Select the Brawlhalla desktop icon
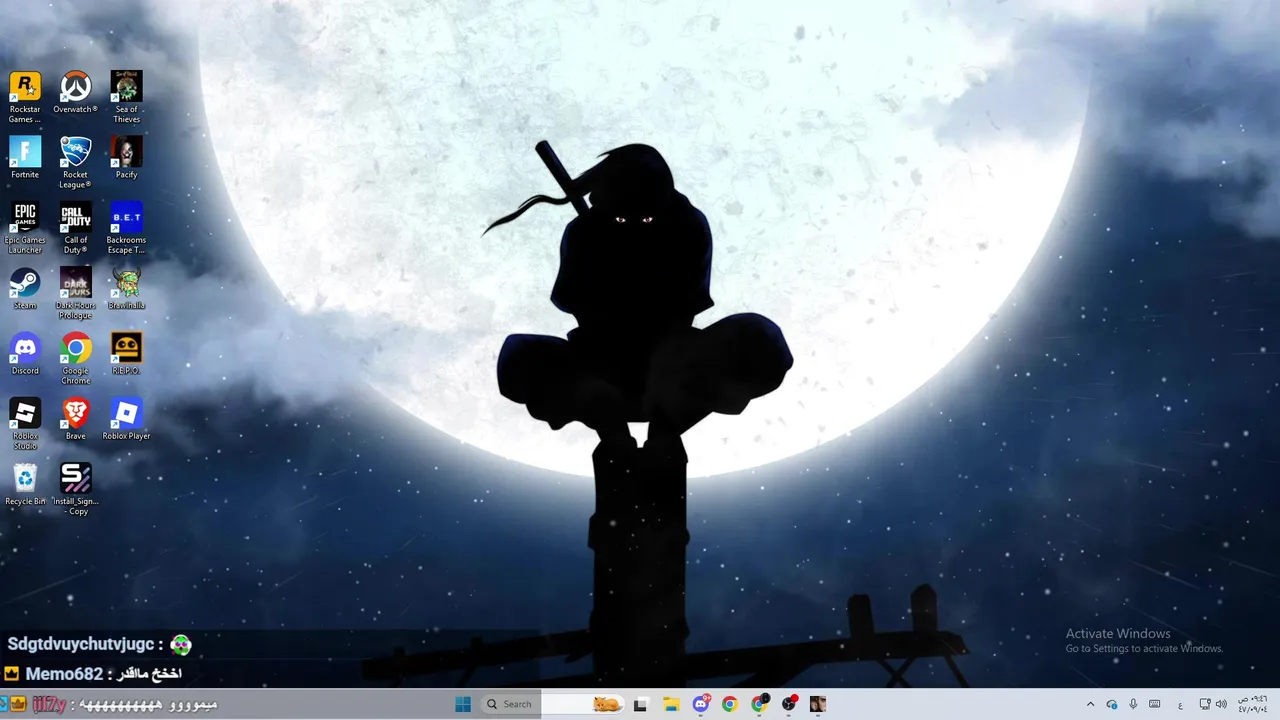The image size is (1280, 720). pos(127,288)
